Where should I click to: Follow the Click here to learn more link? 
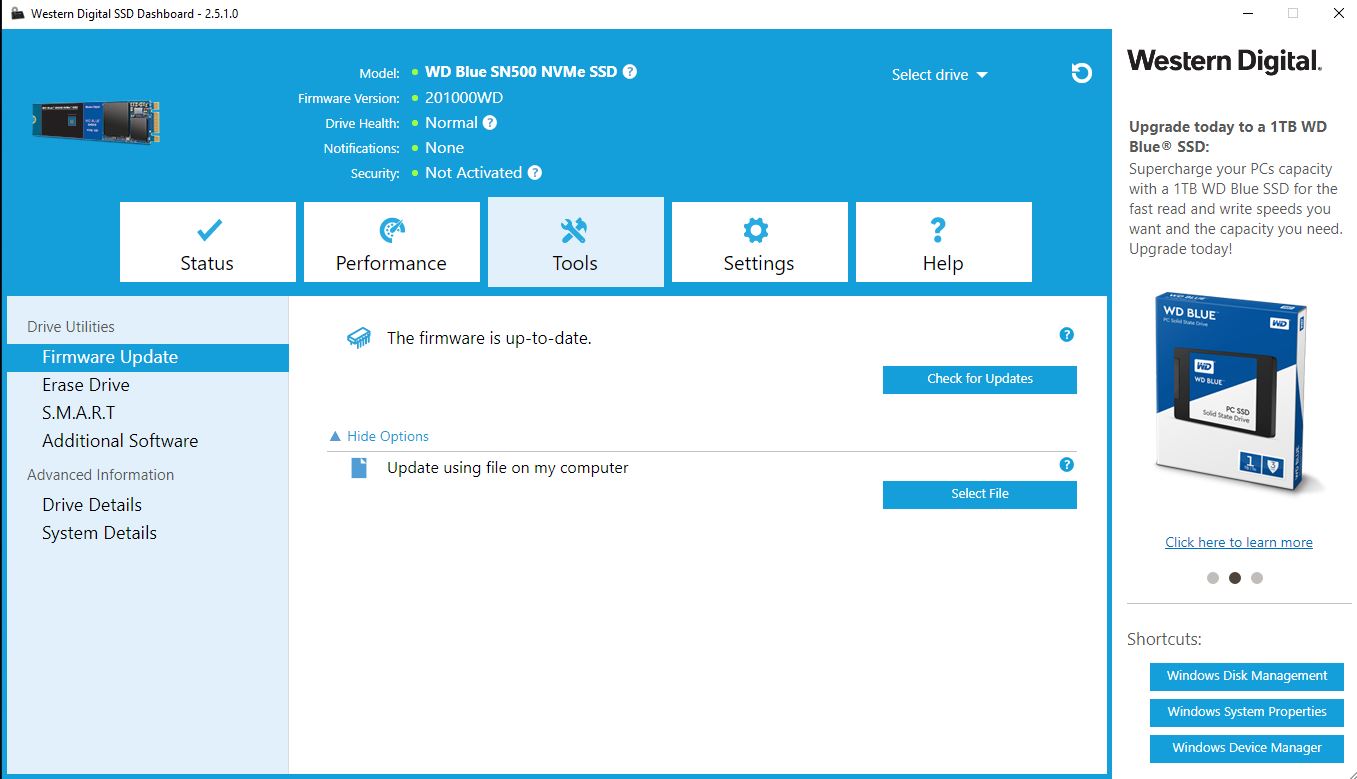click(1239, 542)
